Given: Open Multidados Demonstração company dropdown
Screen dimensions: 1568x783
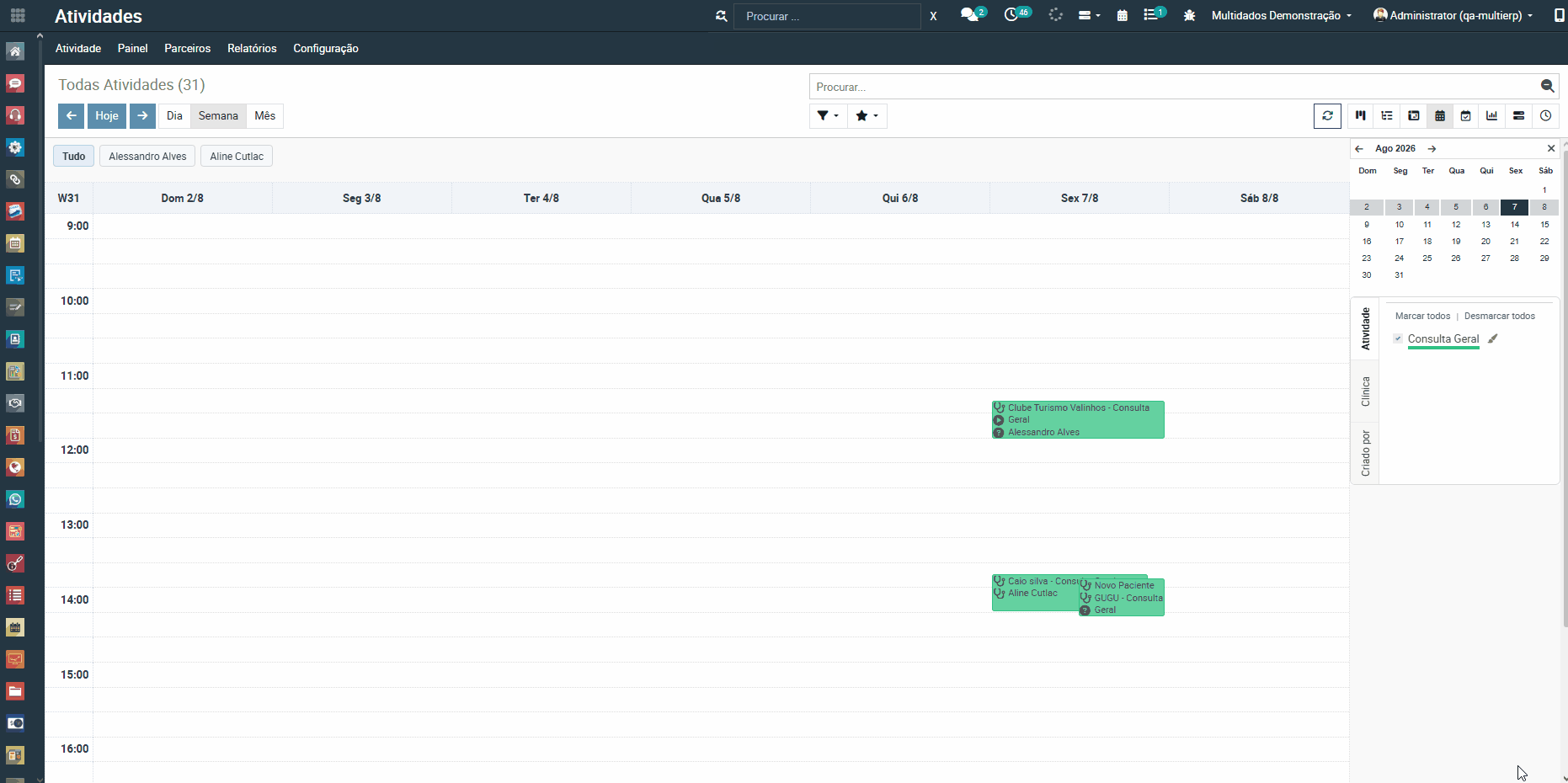Looking at the screenshot, I should [x=1281, y=16].
